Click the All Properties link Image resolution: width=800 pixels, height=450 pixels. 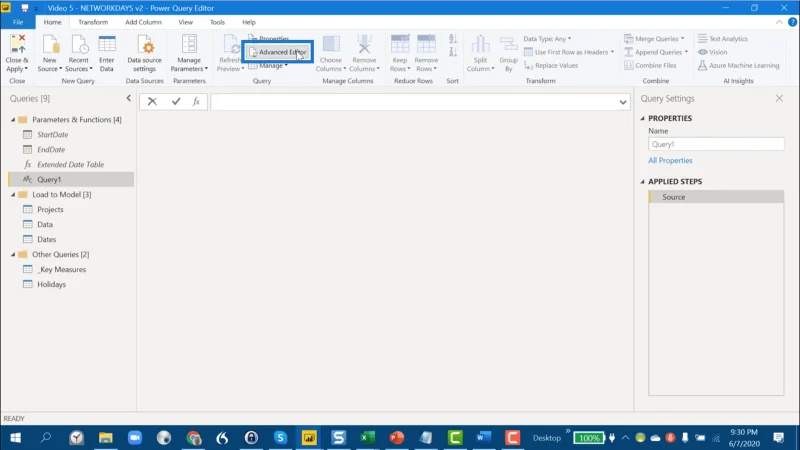(670, 160)
